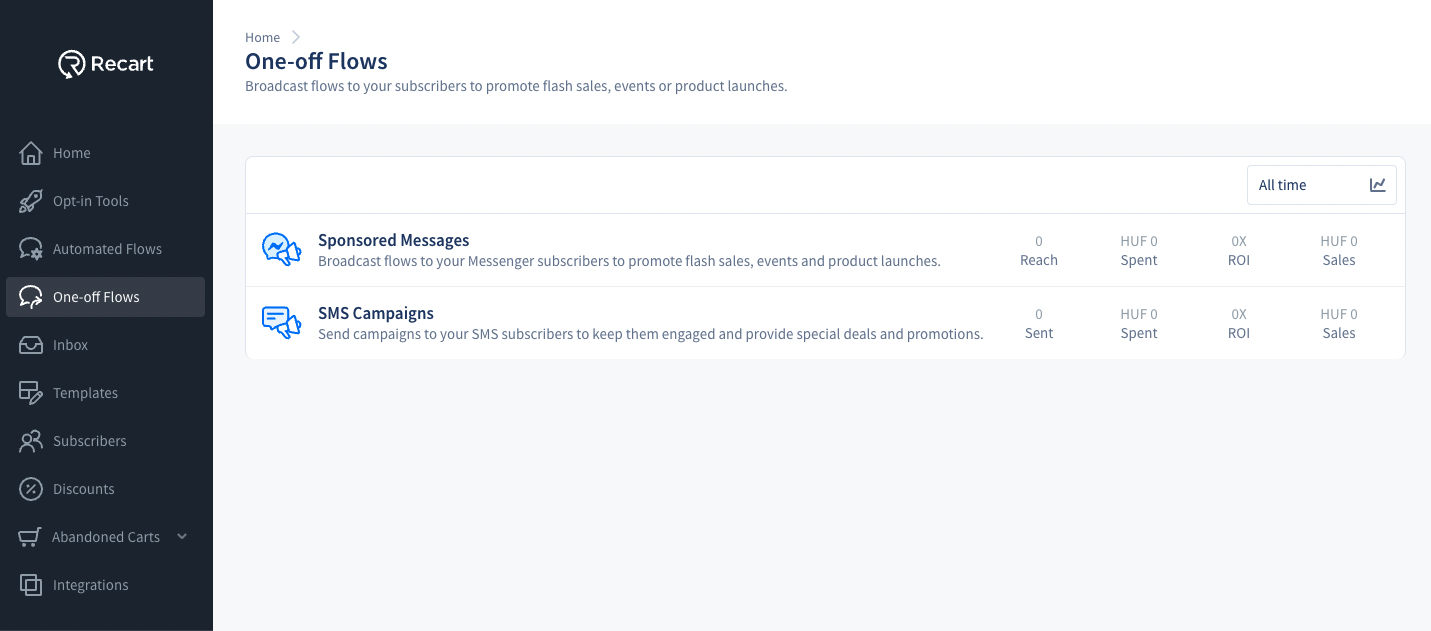The height and width of the screenshot is (631, 1431).
Task: Open the SMS Campaigns title link
Action: click(375, 313)
